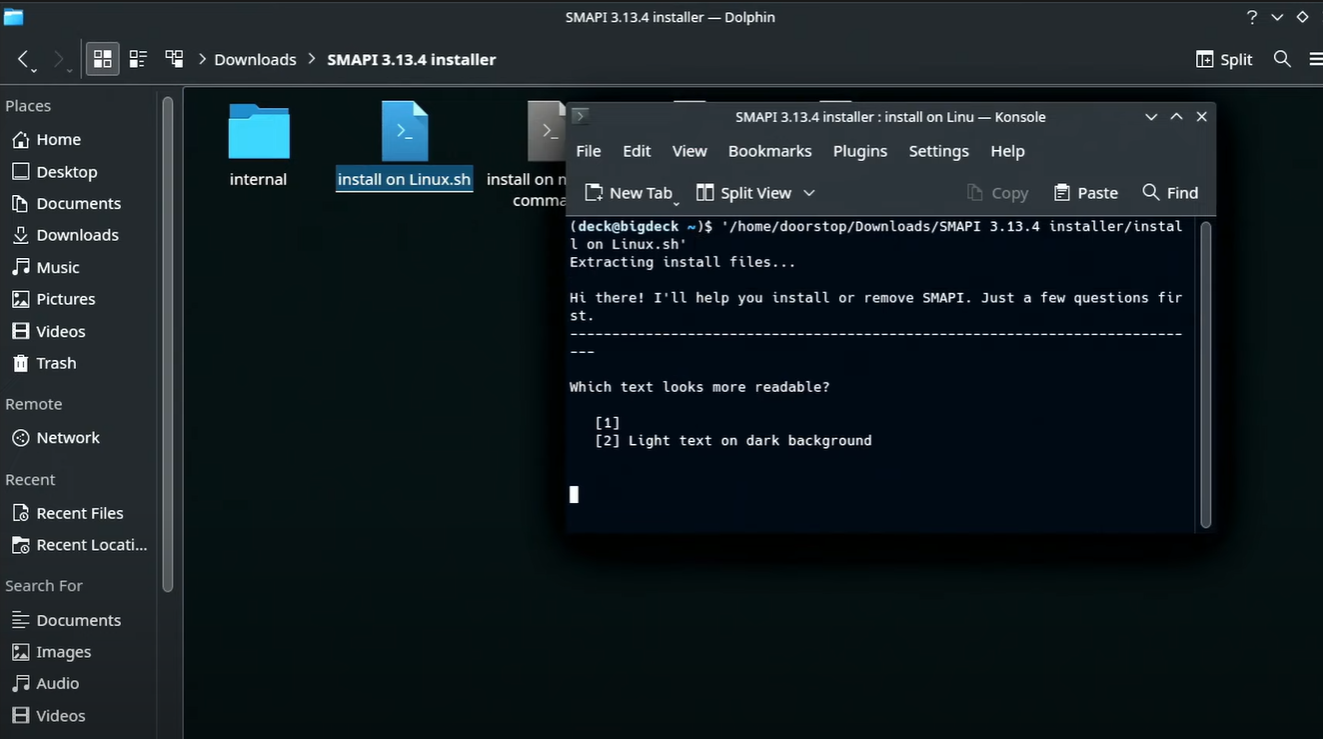Navigate to Downloads in the breadcrumb
The height and width of the screenshot is (739, 1323).
(x=255, y=59)
